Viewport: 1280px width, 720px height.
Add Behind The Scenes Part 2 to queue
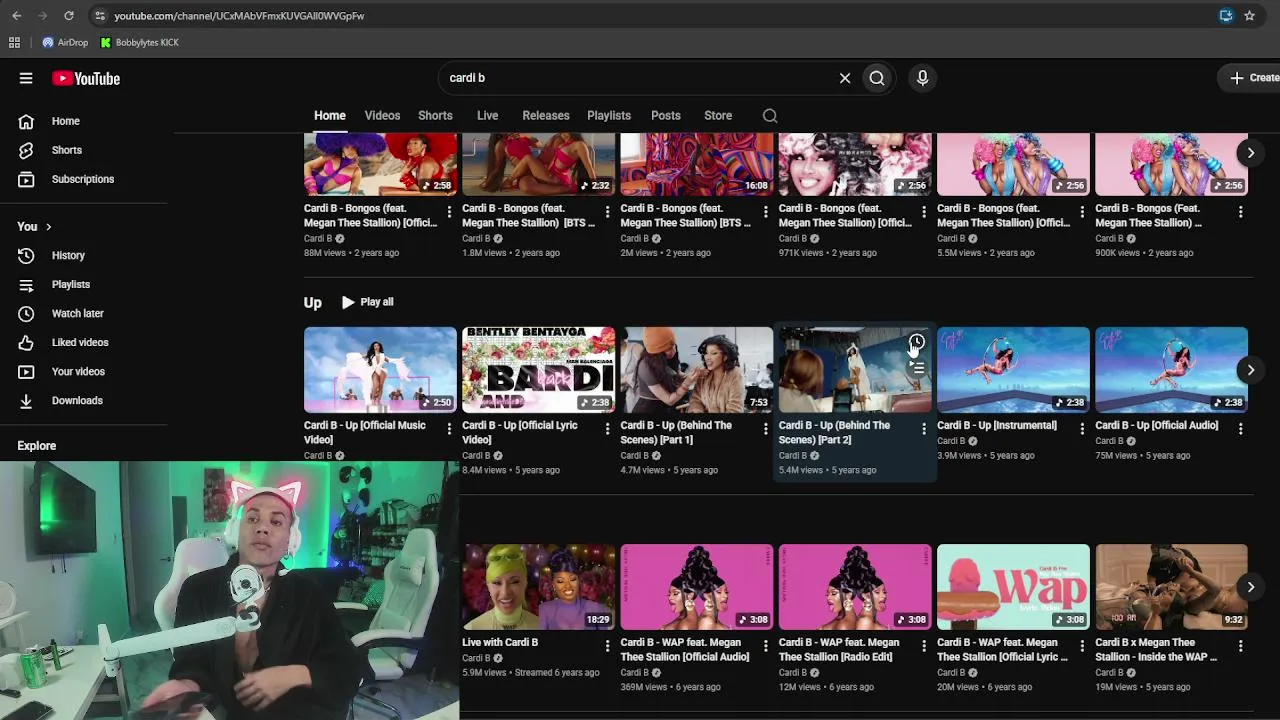(917, 369)
